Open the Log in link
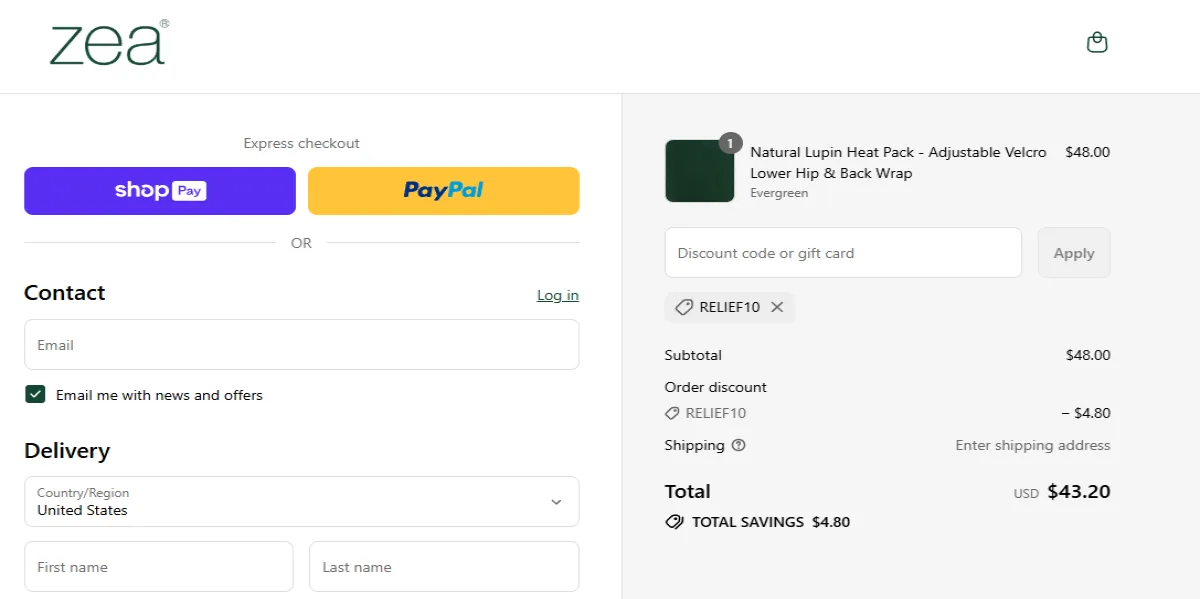Image resolution: width=1200 pixels, height=599 pixels. tap(557, 295)
